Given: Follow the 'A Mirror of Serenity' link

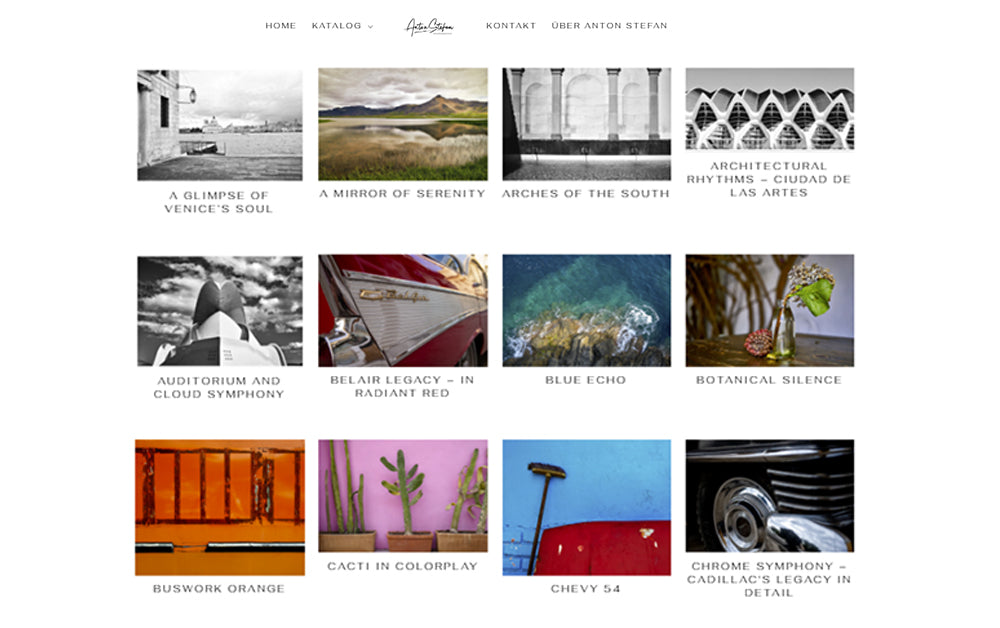Looking at the screenshot, I should tap(402, 193).
